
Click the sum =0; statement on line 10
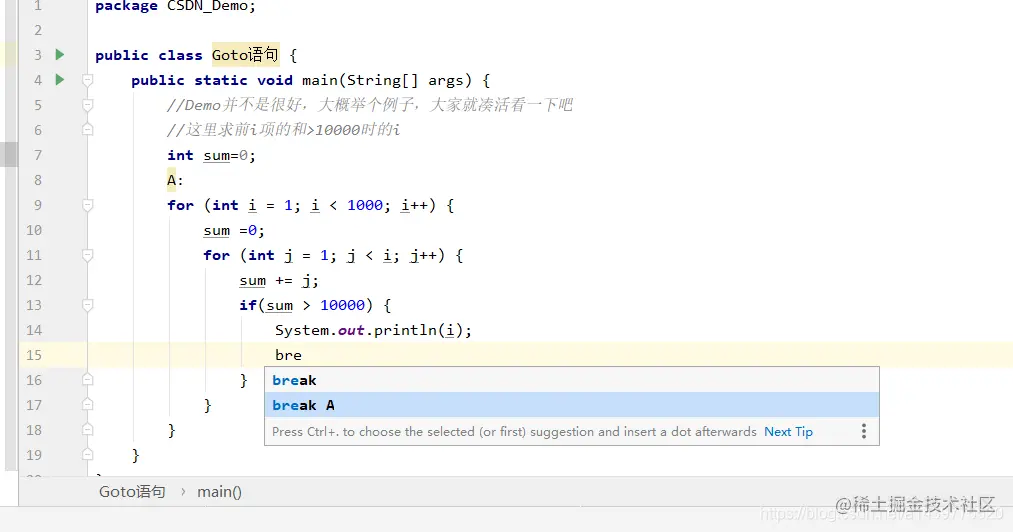[x=234, y=231]
